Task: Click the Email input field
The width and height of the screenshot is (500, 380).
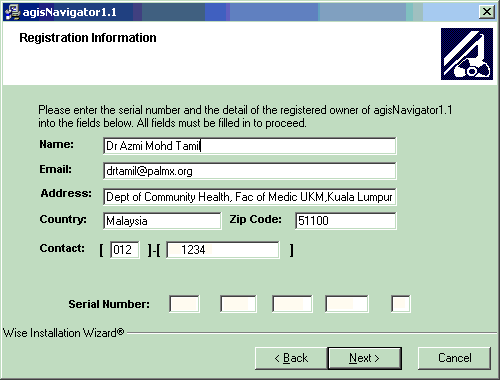Action: coord(250,171)
